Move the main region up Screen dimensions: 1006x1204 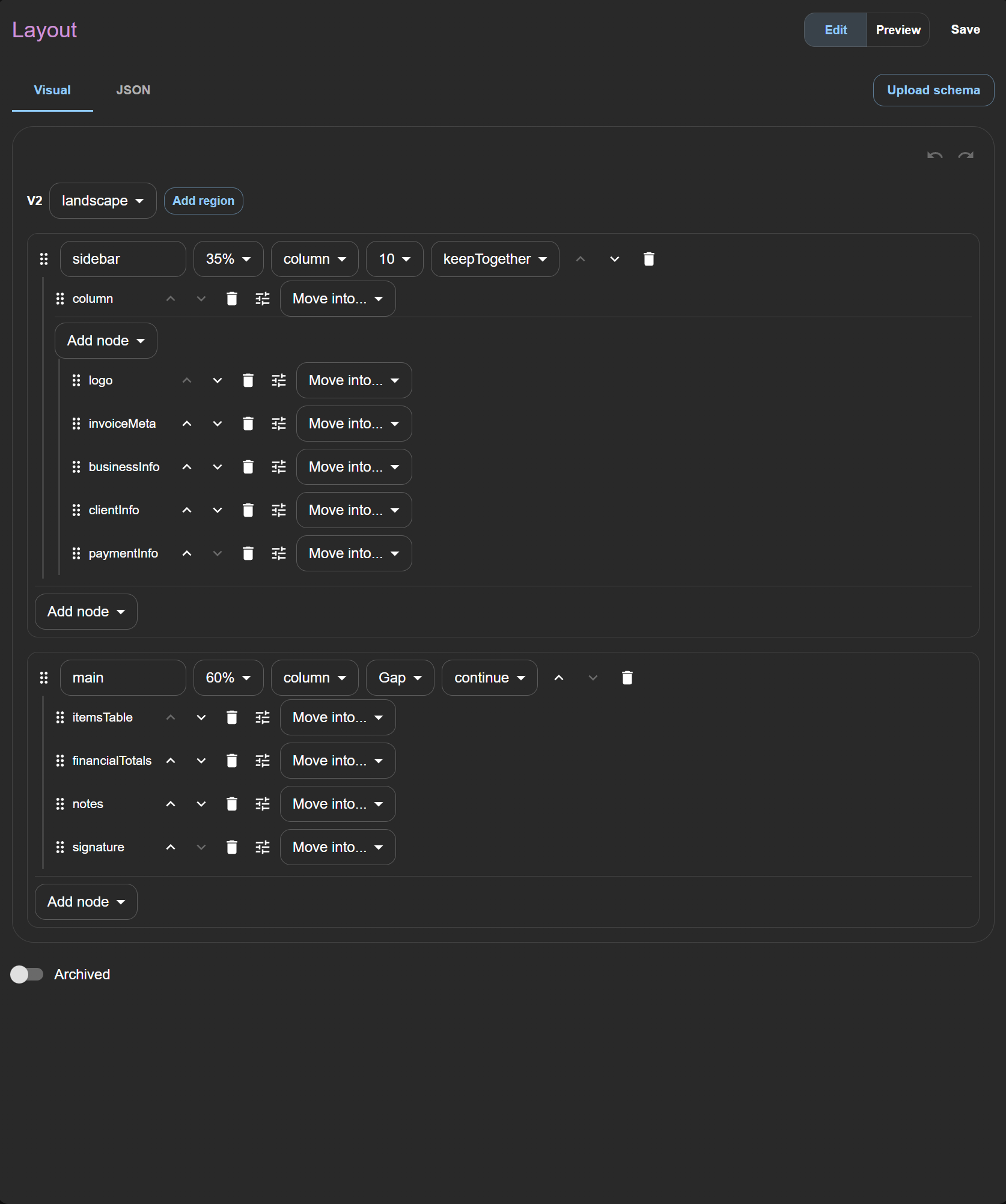[x=559, y=678]
